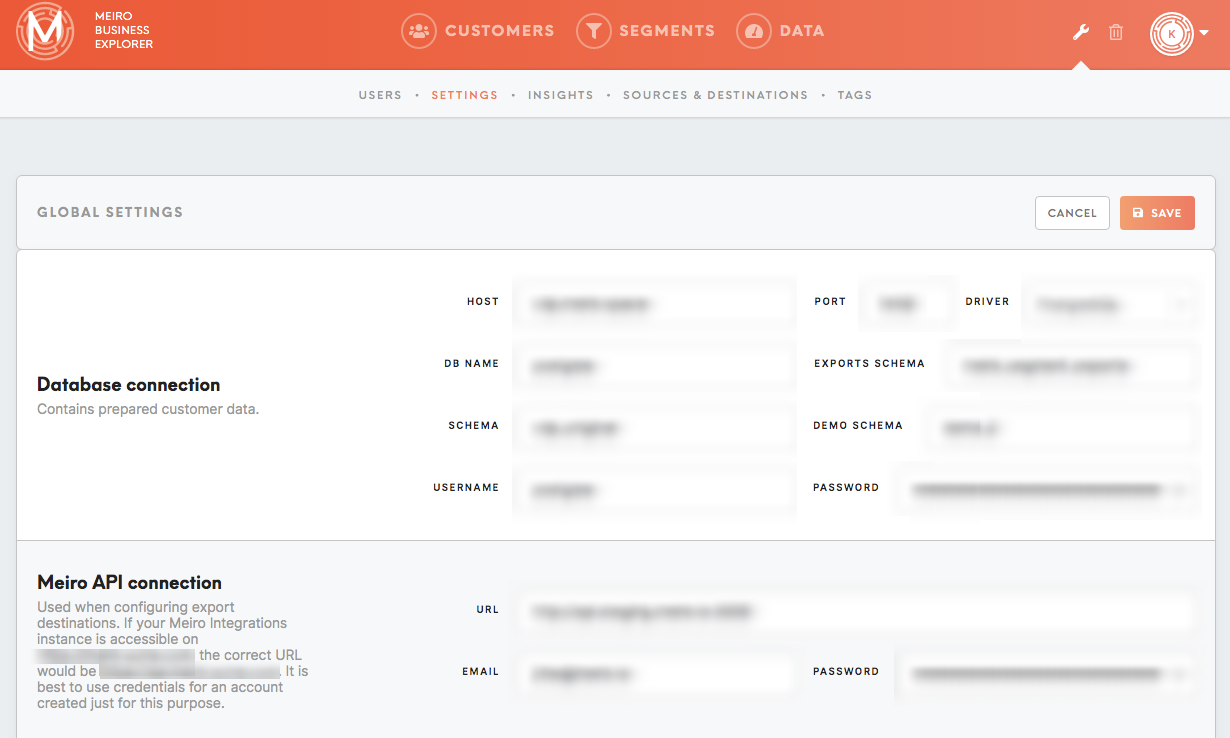Viewport: 1230px width, 738px height.
Task: Click the Data gauge icon
Action: pos(754,31)
